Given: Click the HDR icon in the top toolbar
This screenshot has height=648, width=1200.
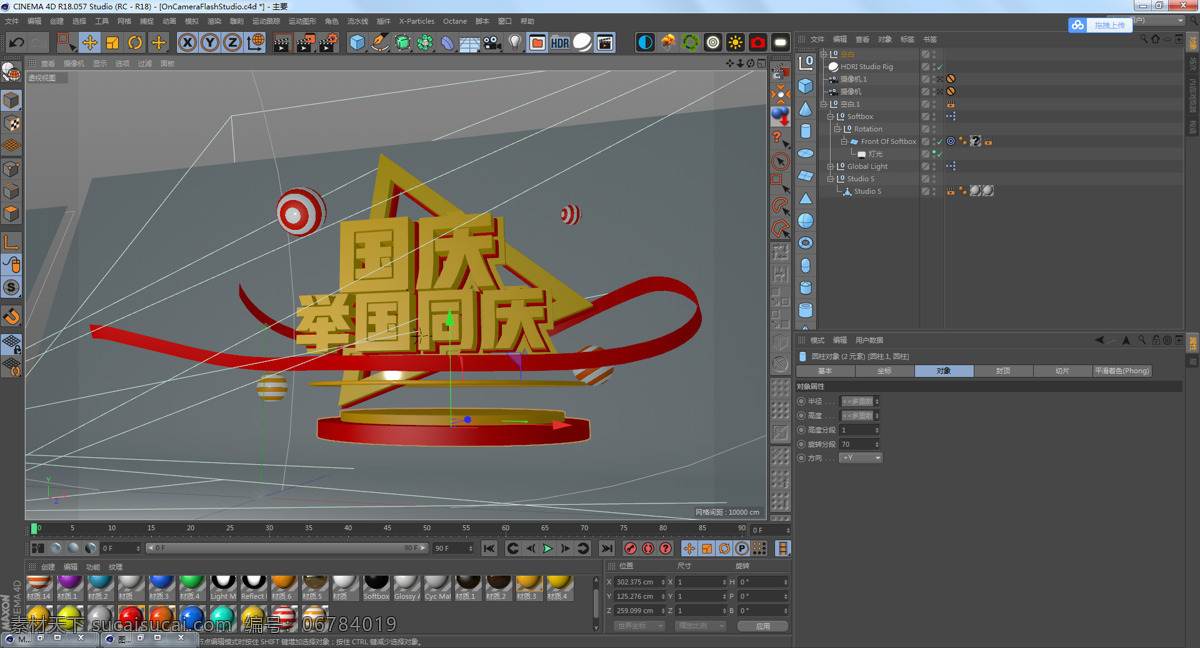Looking at the screenshot, I should point(560,43).
